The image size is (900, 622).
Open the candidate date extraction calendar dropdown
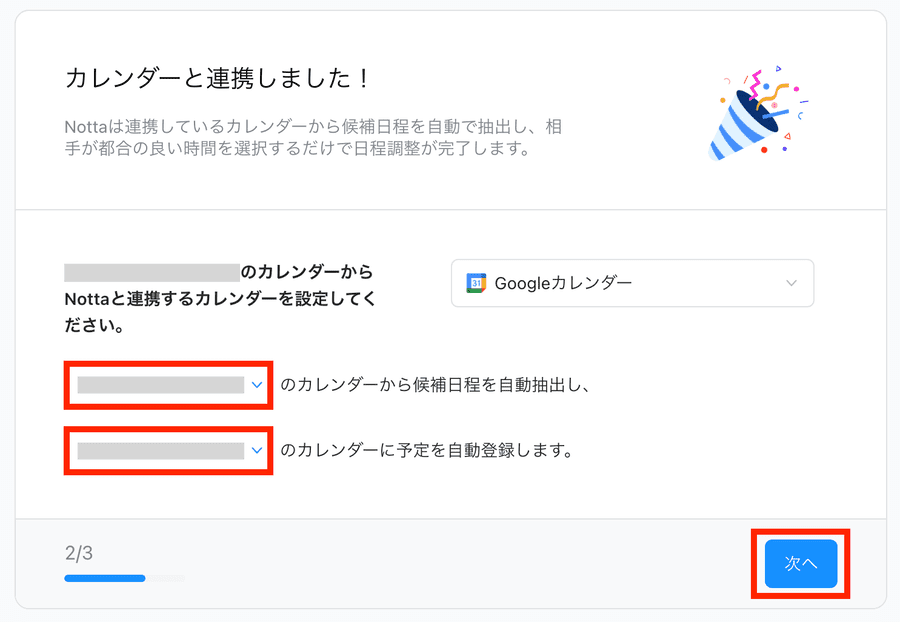pyautogui.click(x=168, y=385)
